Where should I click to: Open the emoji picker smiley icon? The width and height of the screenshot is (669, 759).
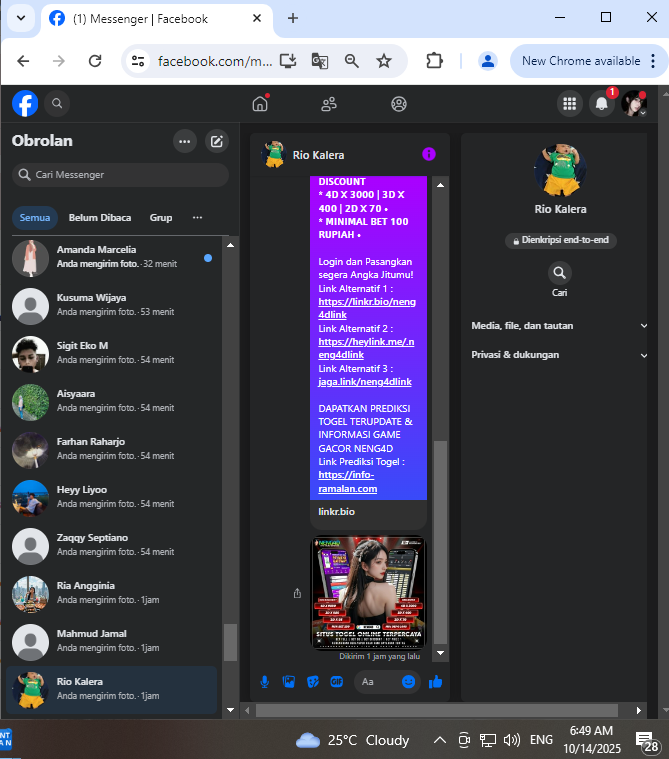(x=409, y=682)
